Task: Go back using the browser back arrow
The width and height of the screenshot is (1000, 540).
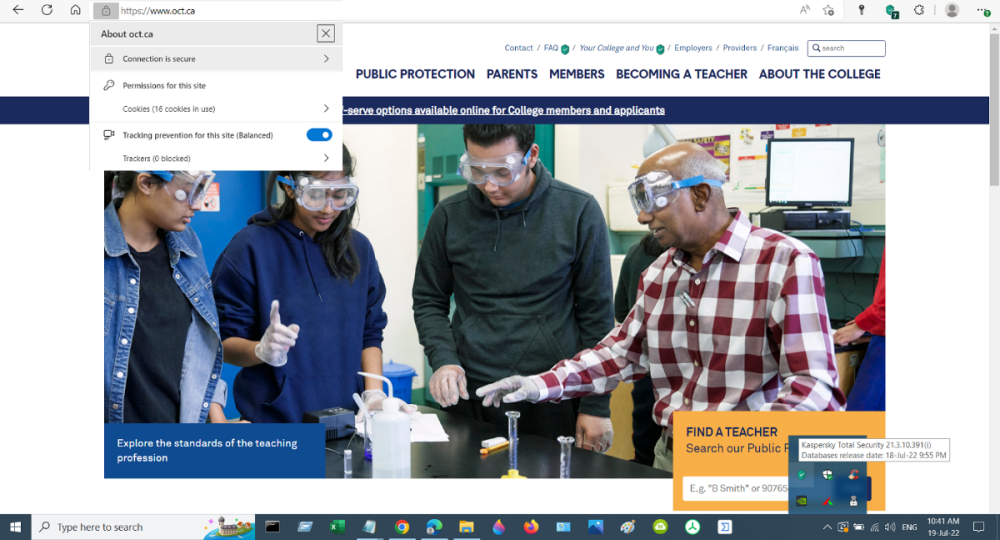Action: 18,10
